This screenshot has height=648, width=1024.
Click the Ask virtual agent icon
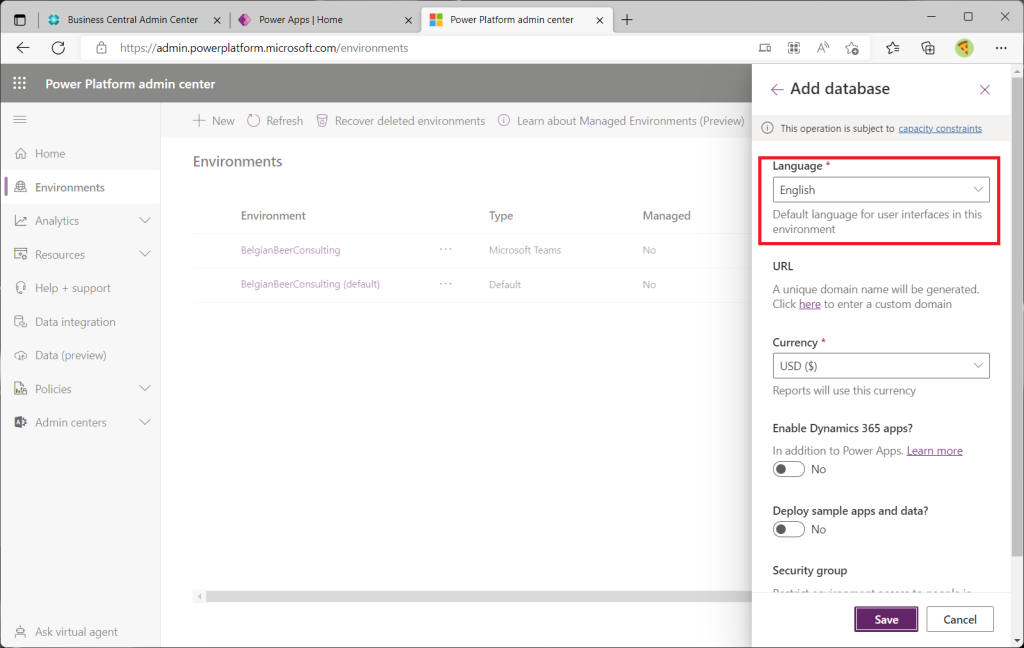21,632
